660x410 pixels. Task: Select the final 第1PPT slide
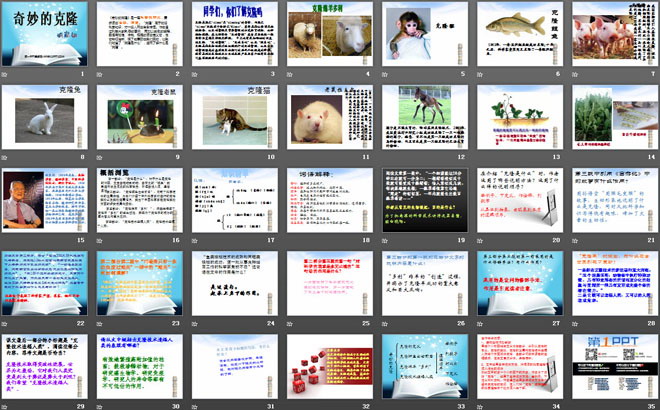coord(615,367)
